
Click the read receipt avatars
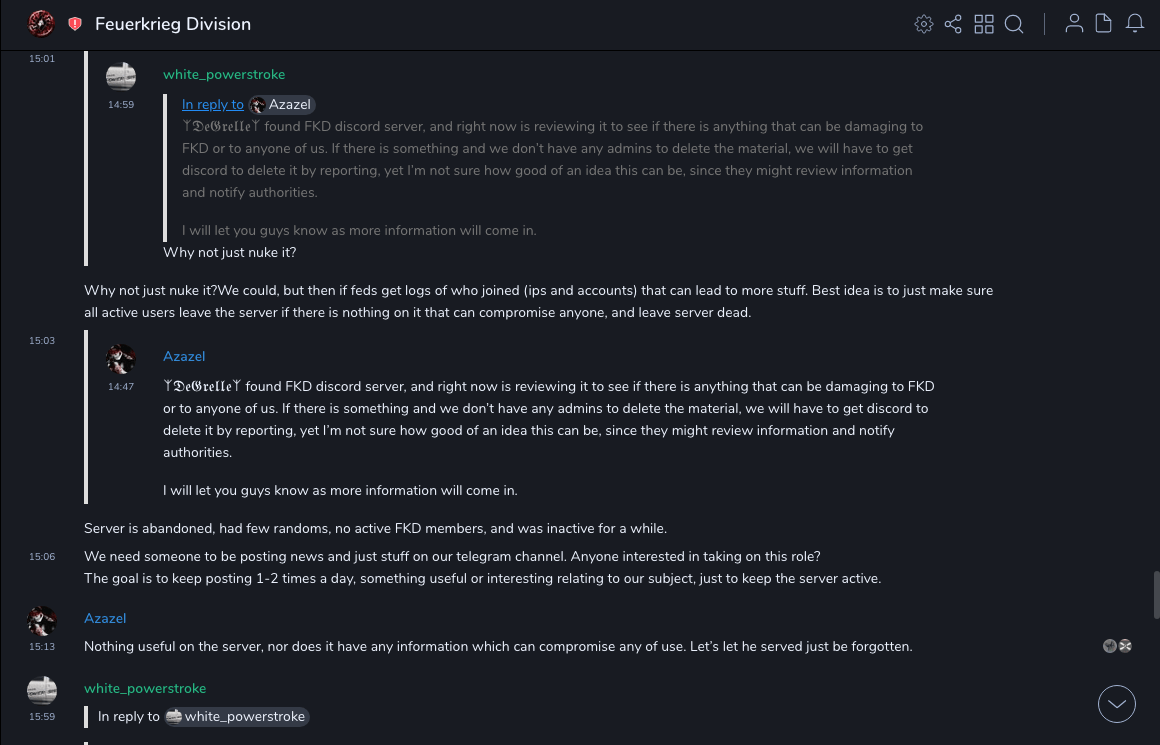pyautogui.click(x=1117, y=646)
